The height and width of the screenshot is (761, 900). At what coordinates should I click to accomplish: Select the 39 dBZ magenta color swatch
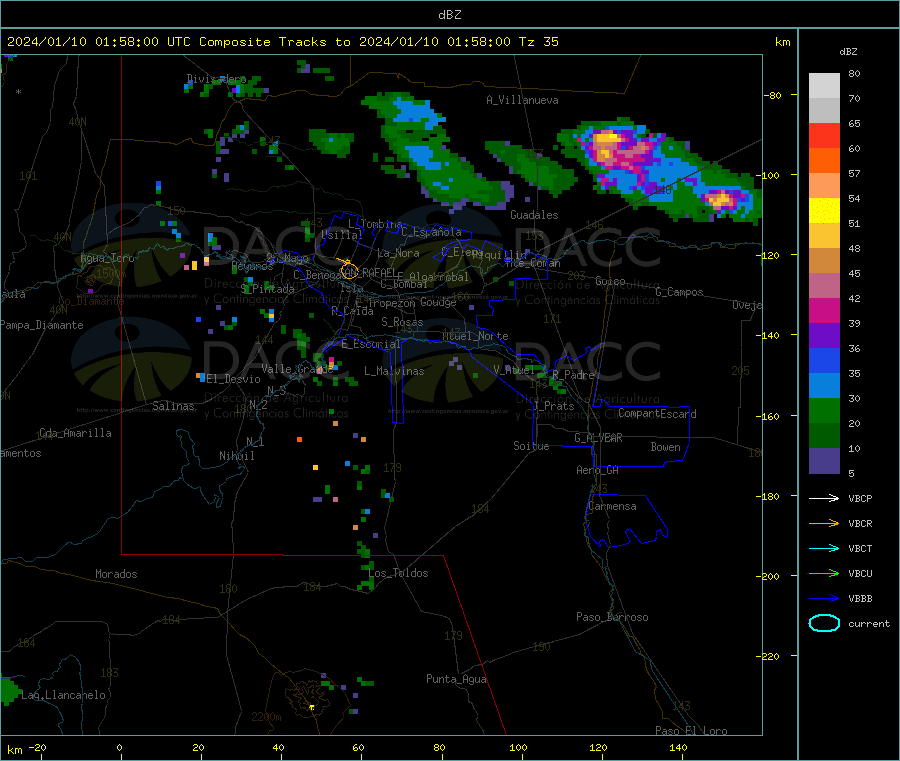[824, 310]
